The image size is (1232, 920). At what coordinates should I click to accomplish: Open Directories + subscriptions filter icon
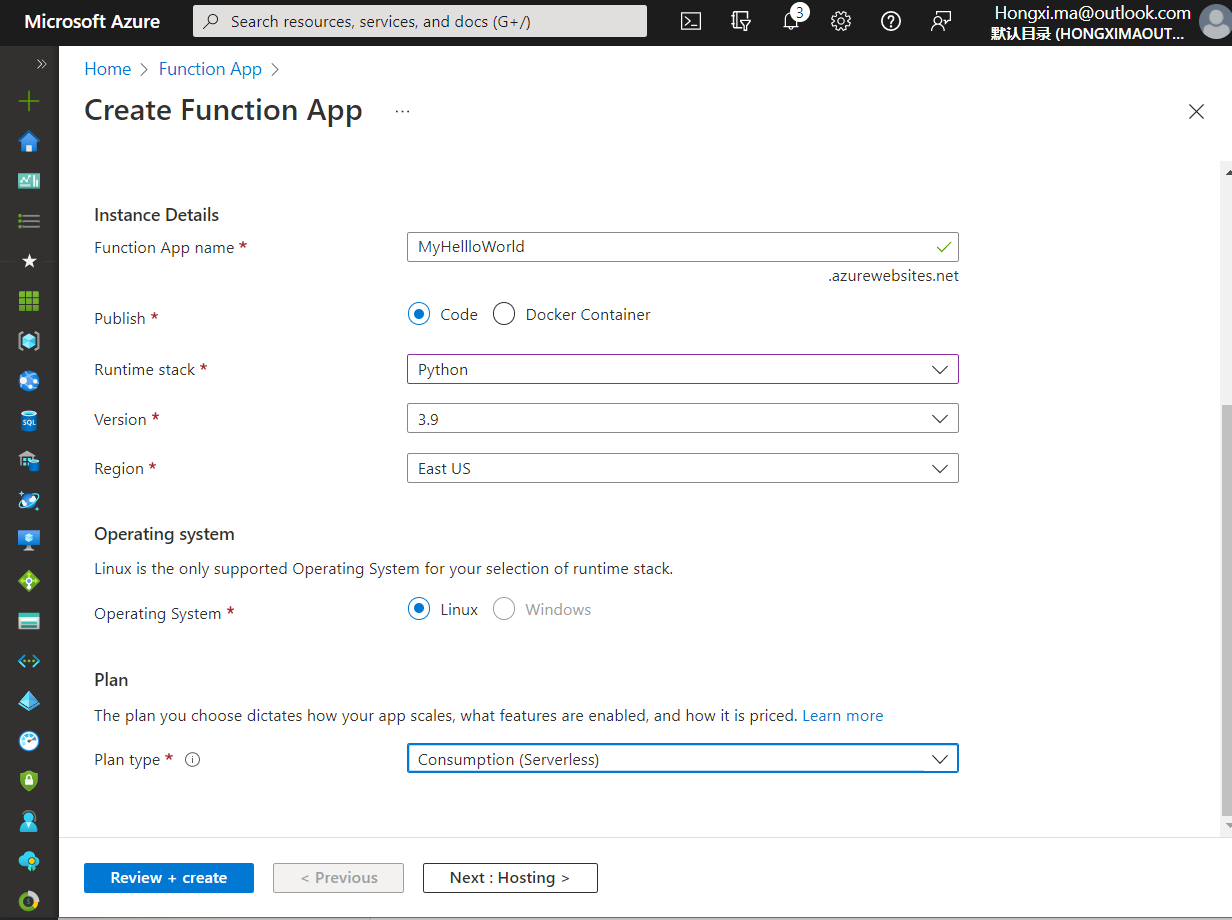741,21
